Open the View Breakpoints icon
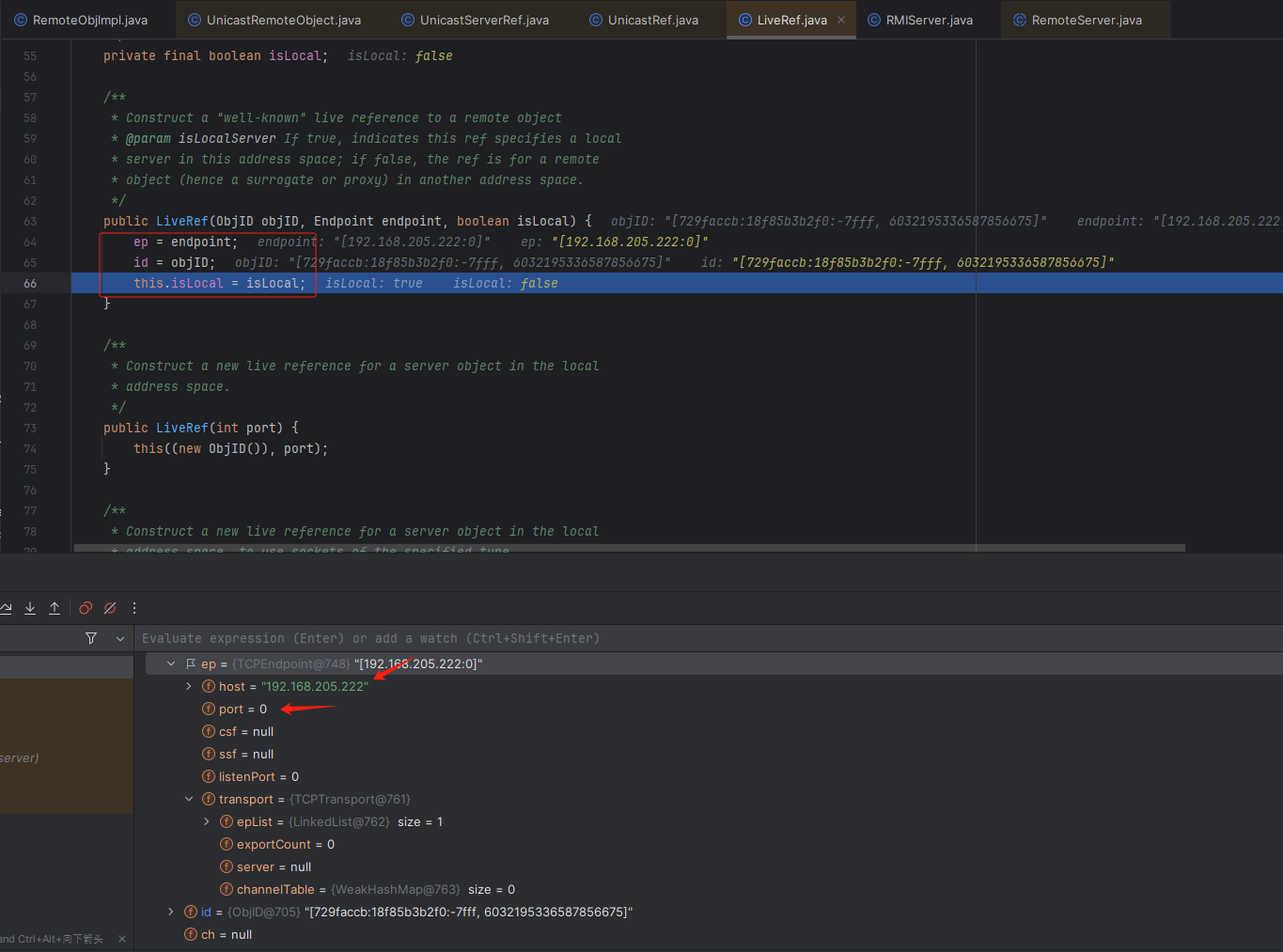1283x952 pixels. [86, 608]
